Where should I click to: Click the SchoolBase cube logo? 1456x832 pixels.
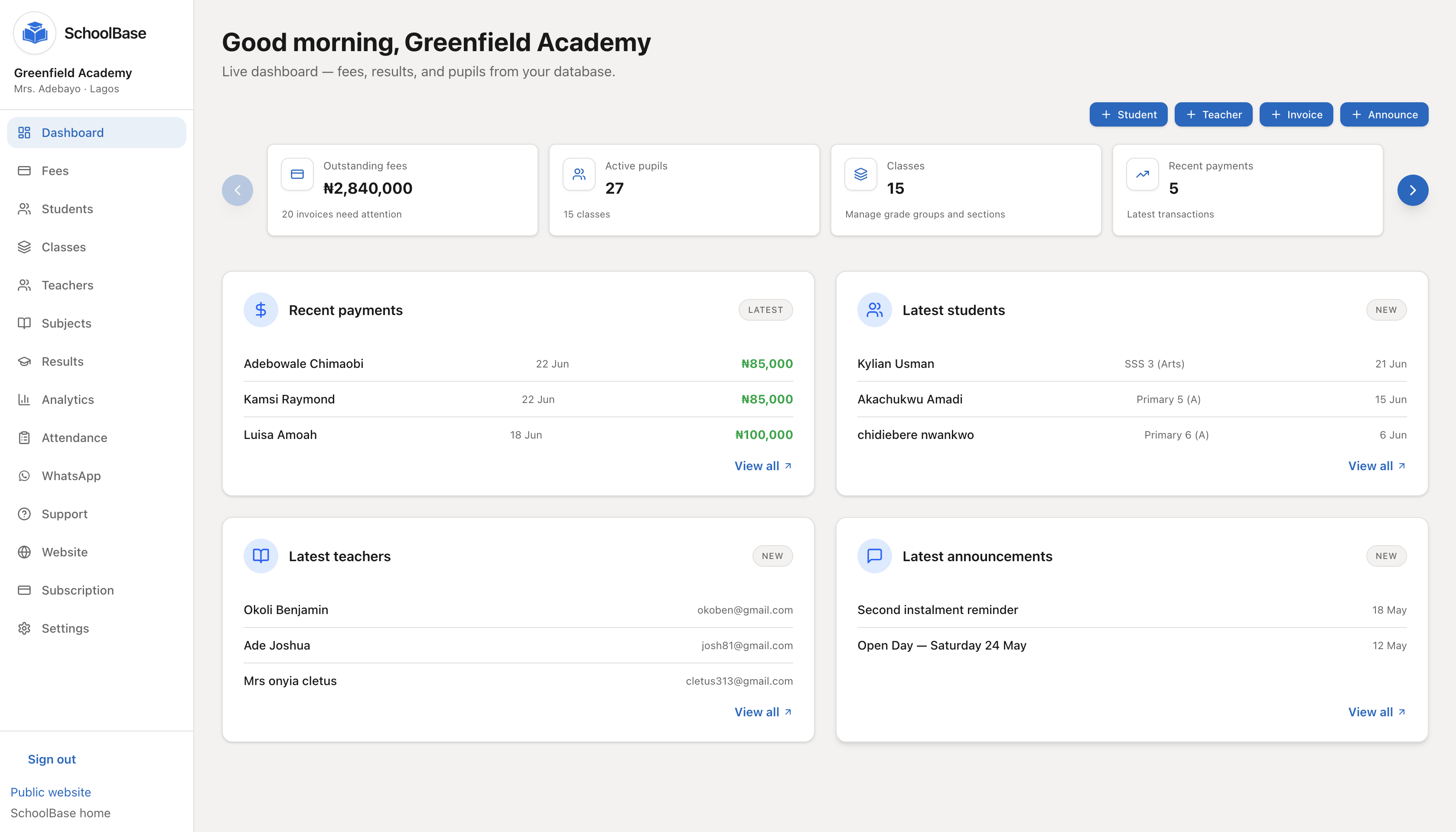[35, 33]
